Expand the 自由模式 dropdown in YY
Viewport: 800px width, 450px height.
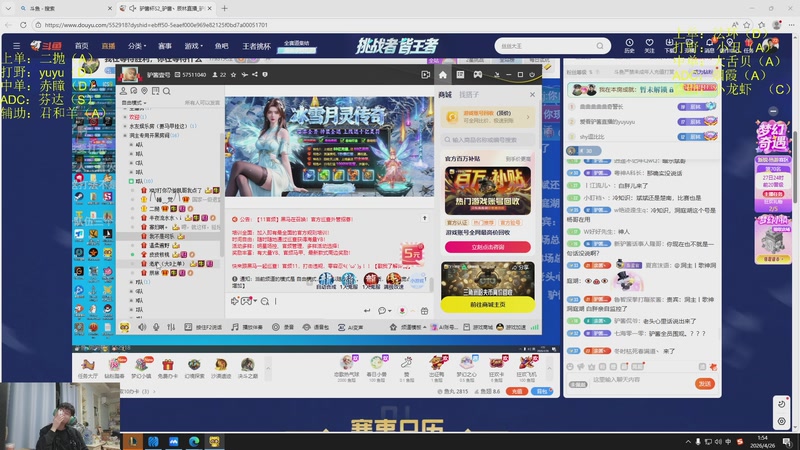coord(134,103)
